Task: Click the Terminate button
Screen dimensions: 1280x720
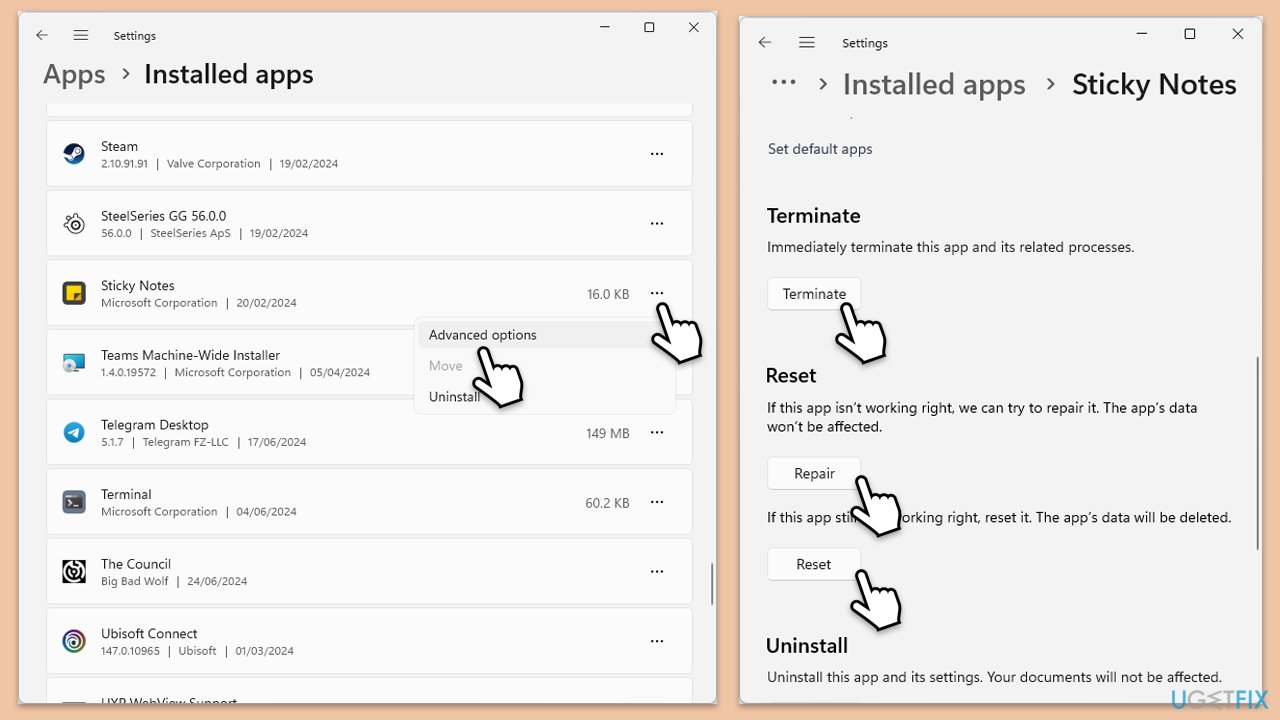Action: point(814,294)
